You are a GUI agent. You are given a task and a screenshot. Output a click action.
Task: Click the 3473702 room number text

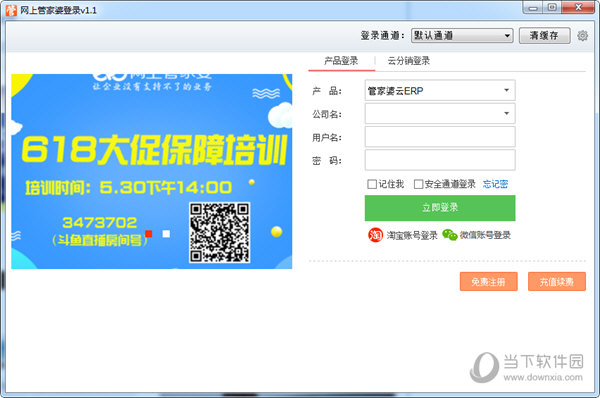[x=99, y=222]
